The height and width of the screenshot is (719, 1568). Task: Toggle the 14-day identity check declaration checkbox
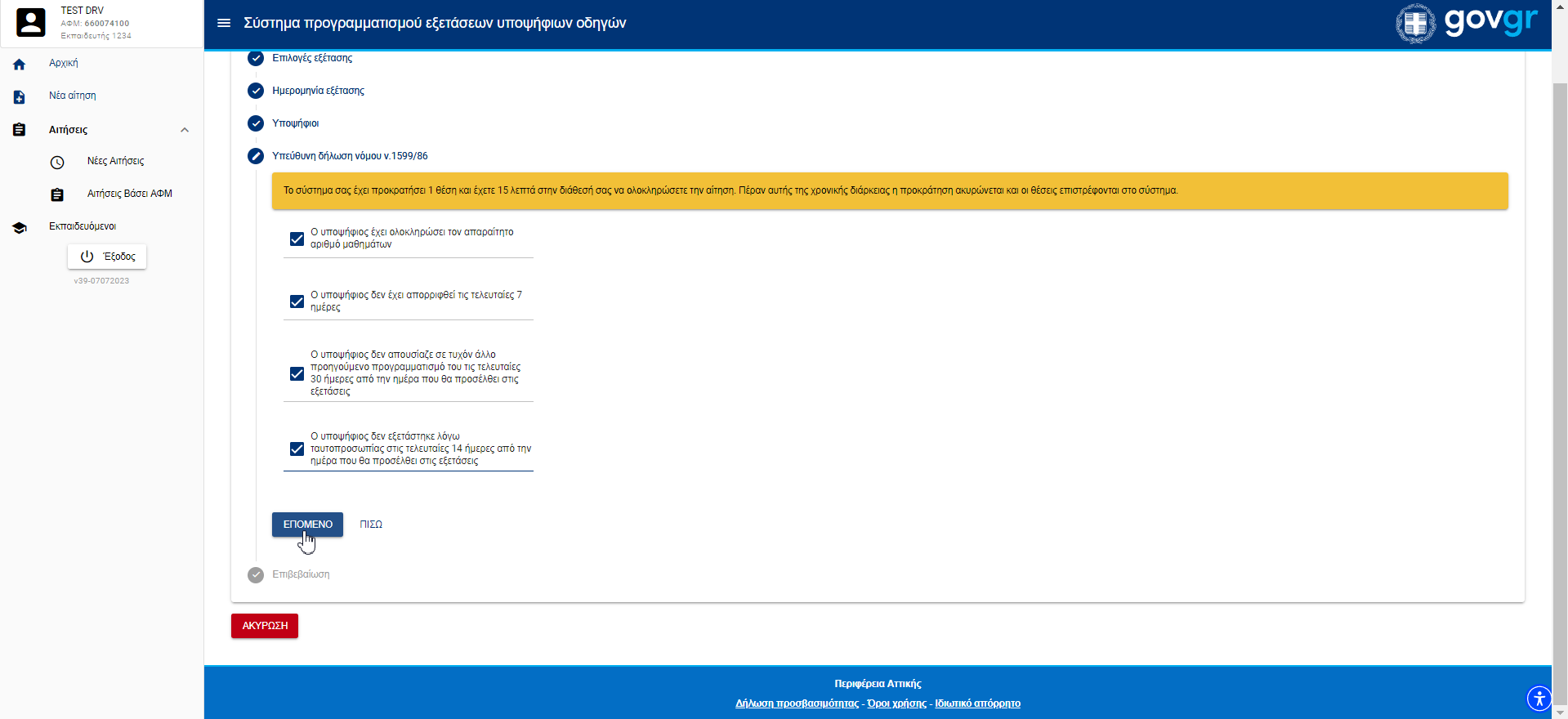pyautogui.click(x=297, y=449)
